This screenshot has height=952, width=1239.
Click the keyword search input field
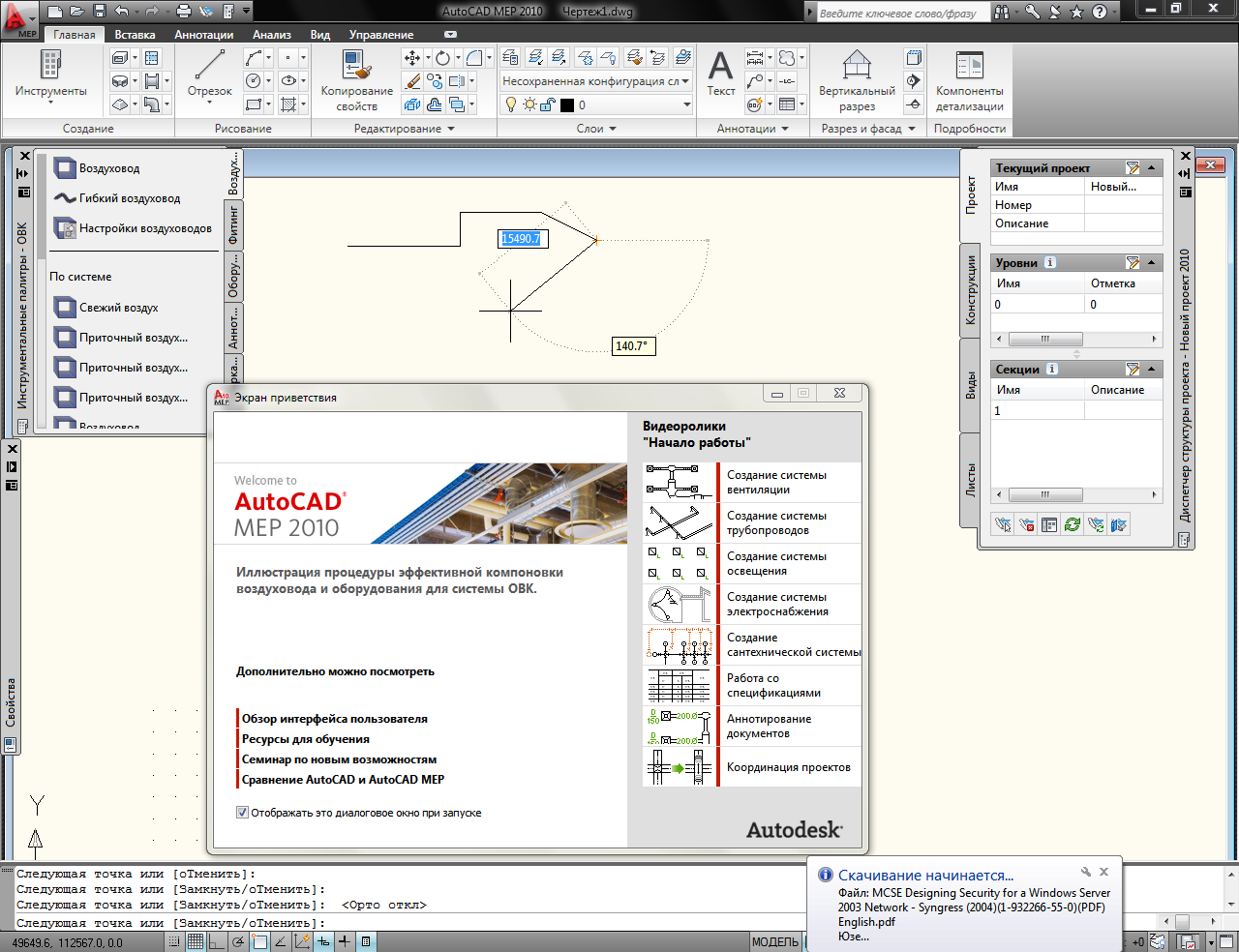[901, 13]
